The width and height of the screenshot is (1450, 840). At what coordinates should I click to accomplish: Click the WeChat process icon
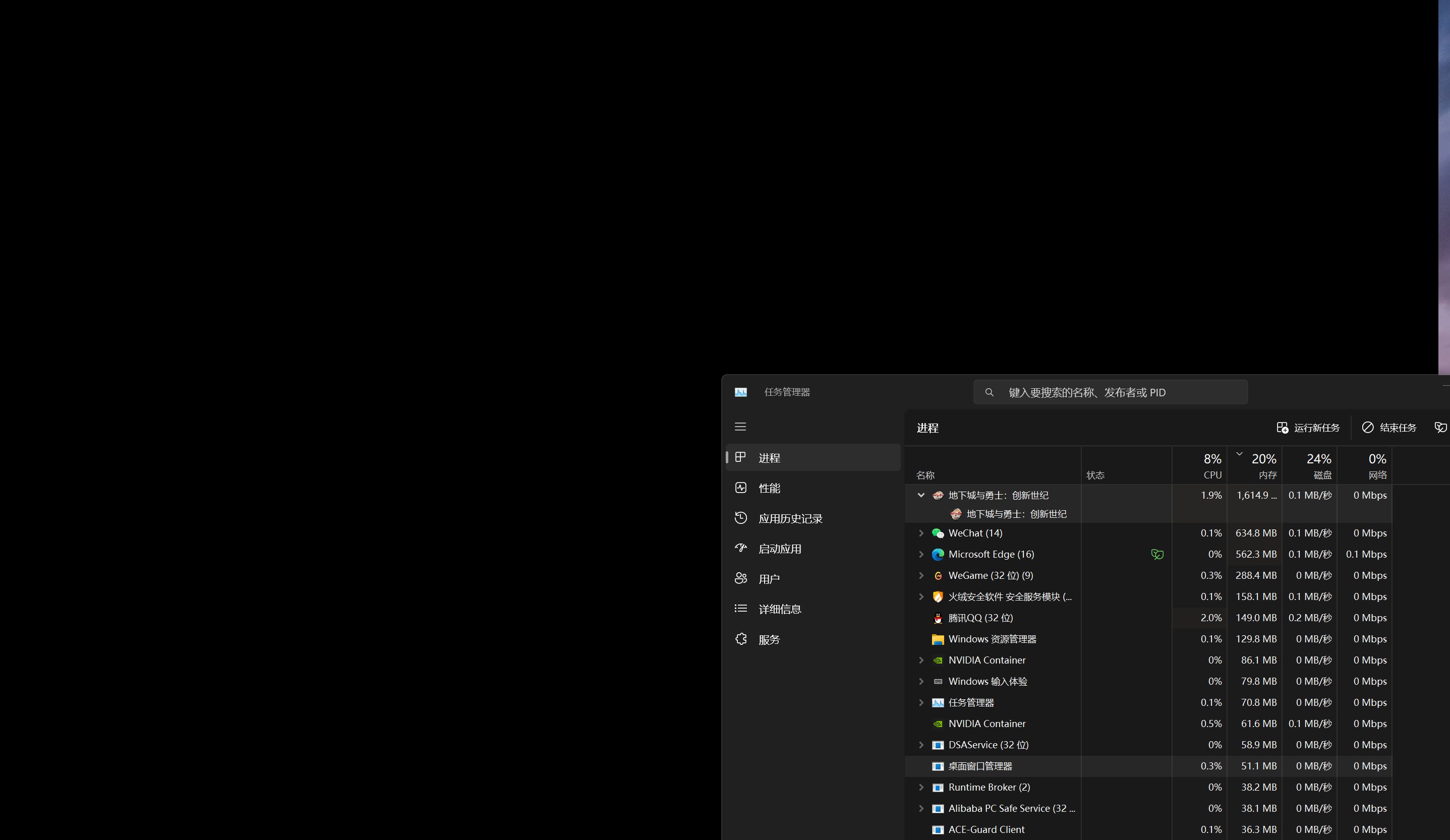937,533
